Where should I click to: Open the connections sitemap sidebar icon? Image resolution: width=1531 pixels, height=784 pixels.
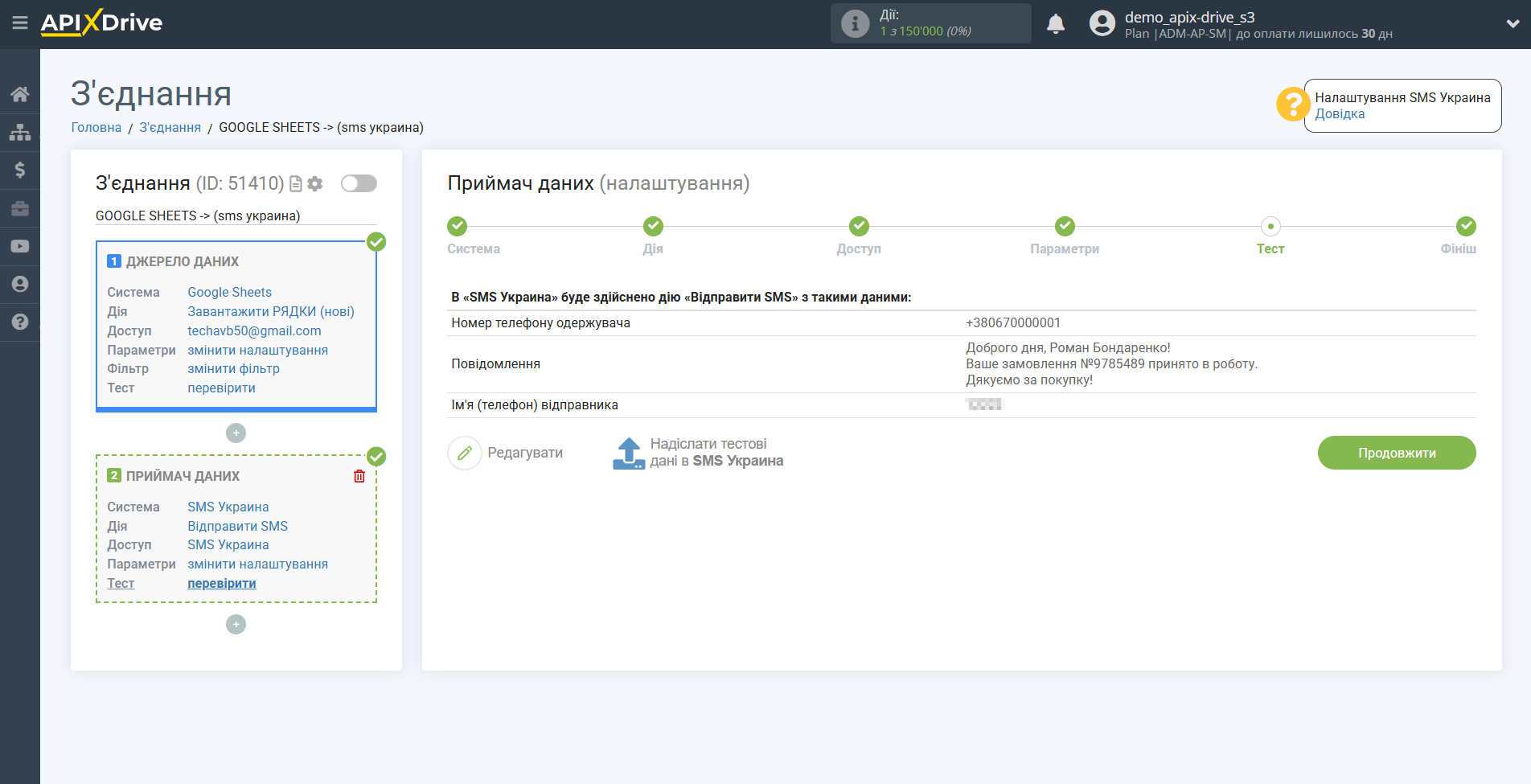pyautogui.click(x=20, y=132)
